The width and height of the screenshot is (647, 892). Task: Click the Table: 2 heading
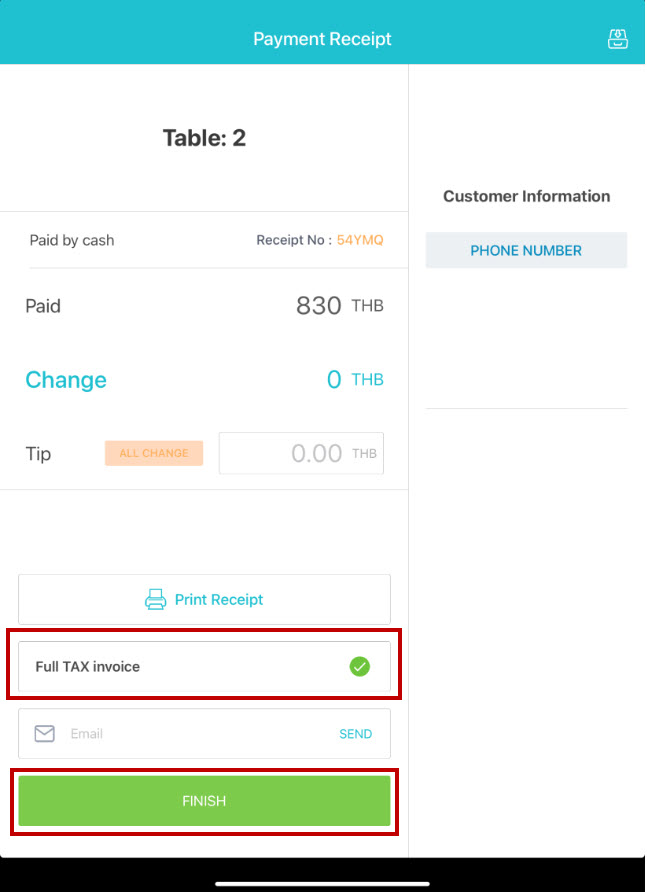204,138
